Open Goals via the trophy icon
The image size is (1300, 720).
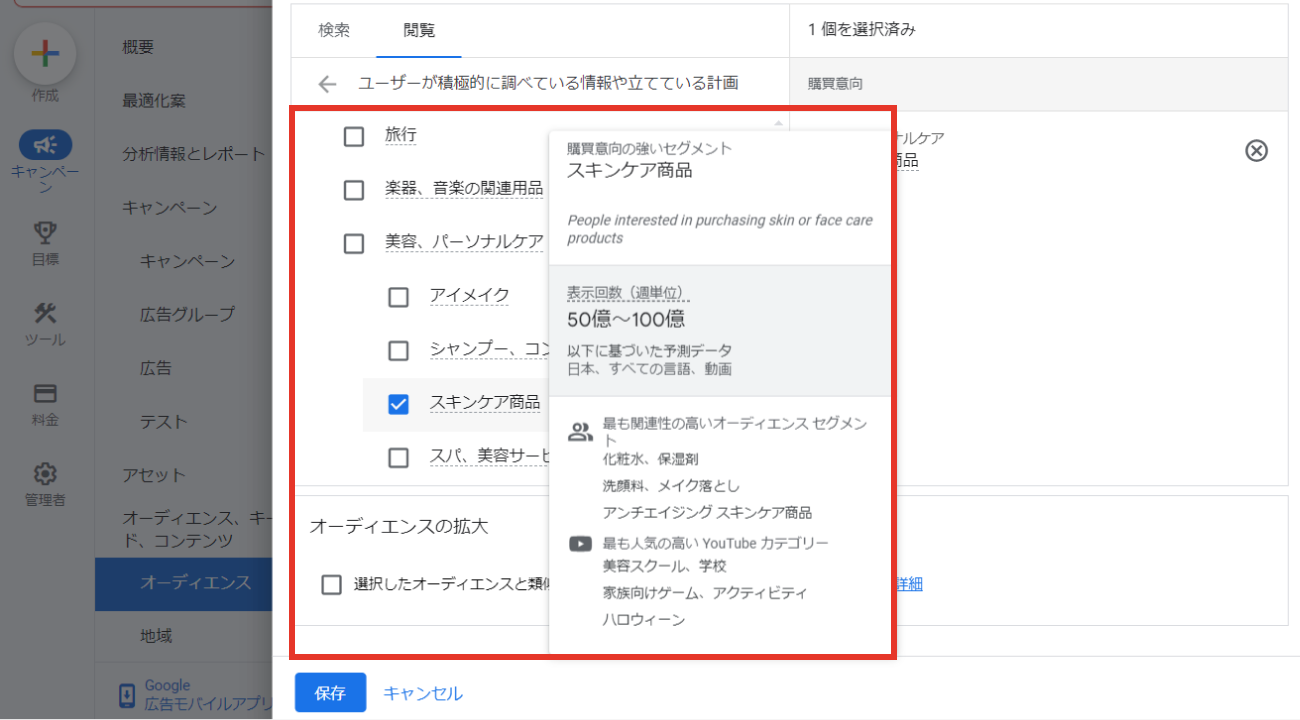(x=45, y=233)
